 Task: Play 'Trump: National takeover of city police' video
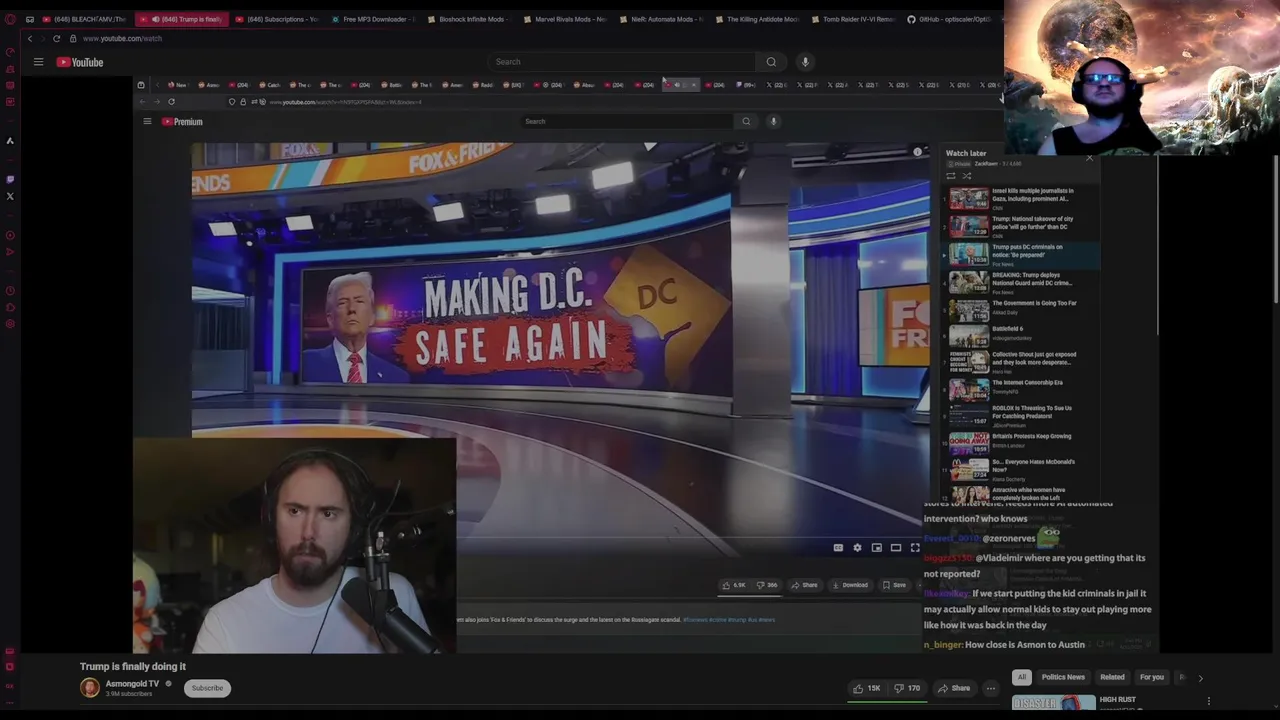tap(1020, 226)
